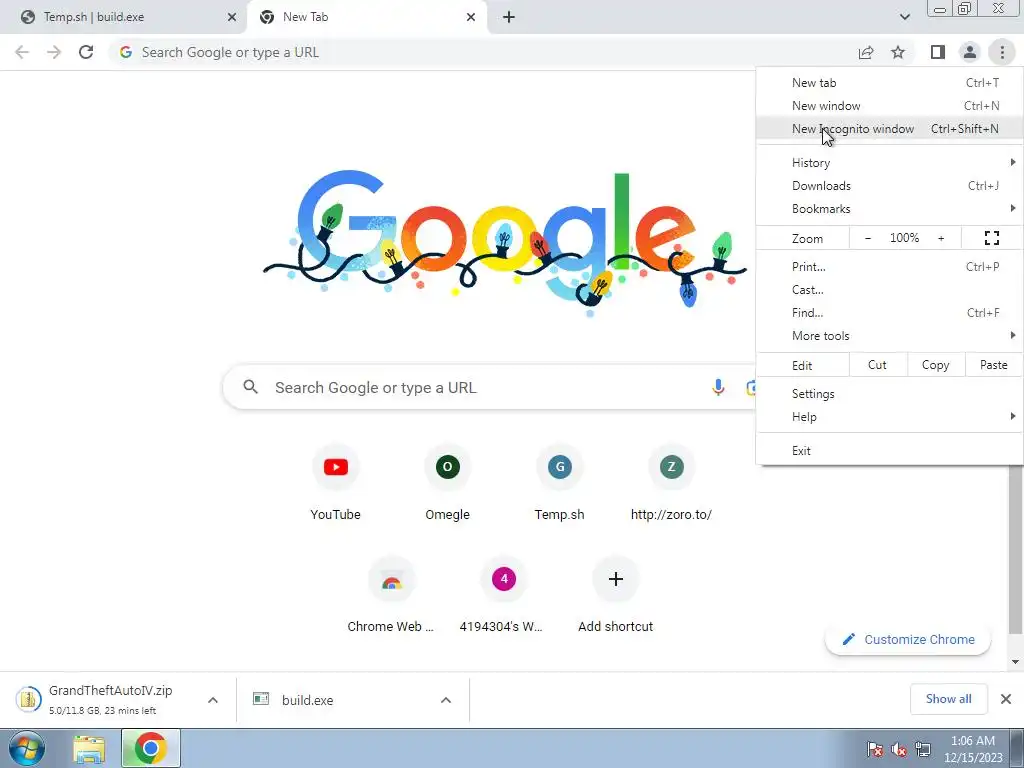Screen dimensions: 1024x768
Task: Click the Customize Chrome button
Action: 908,639
